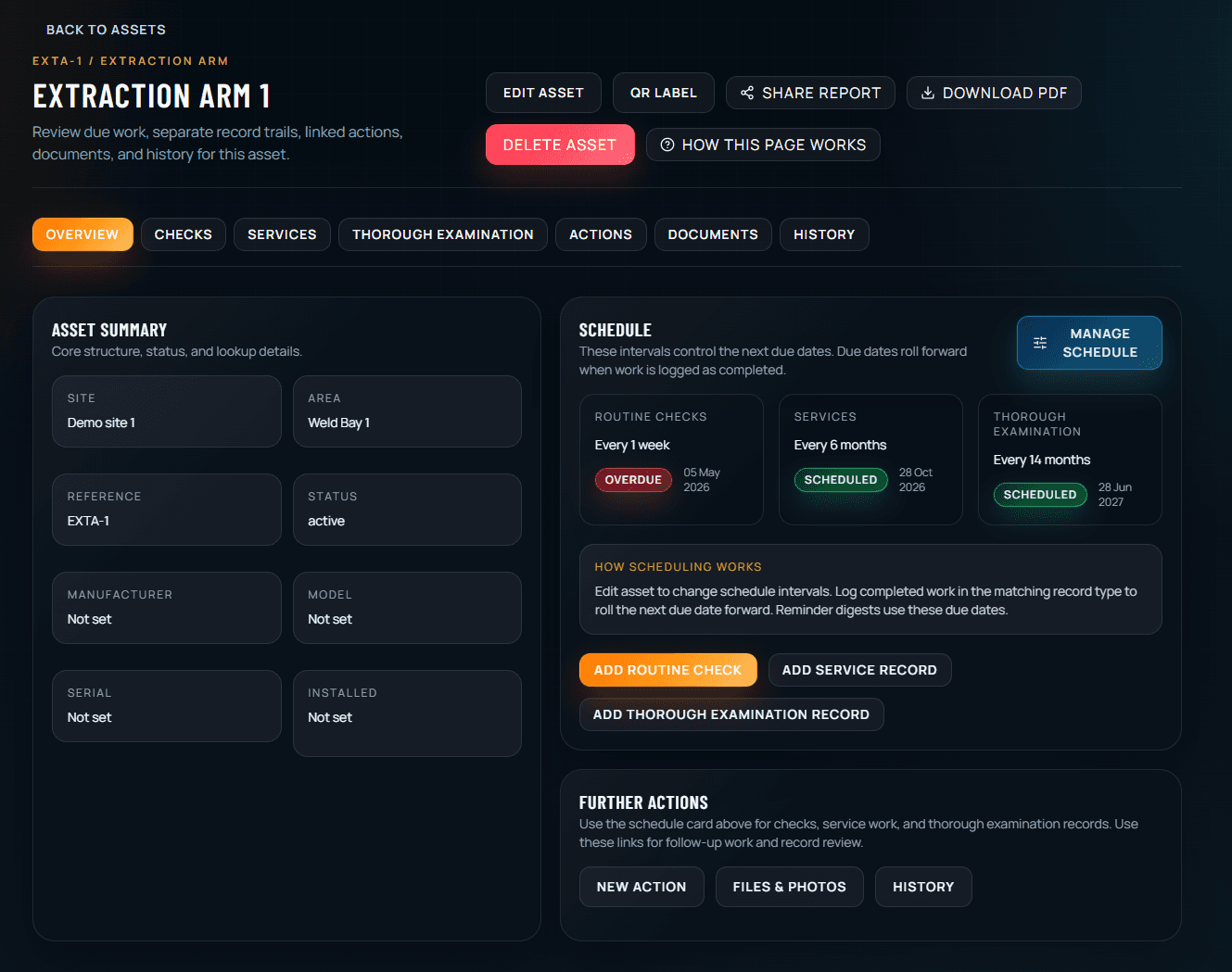Viewport: 1232px width, 972px height.
Task: Click the share icon in Share Report
Action: (x=747, y=93)
